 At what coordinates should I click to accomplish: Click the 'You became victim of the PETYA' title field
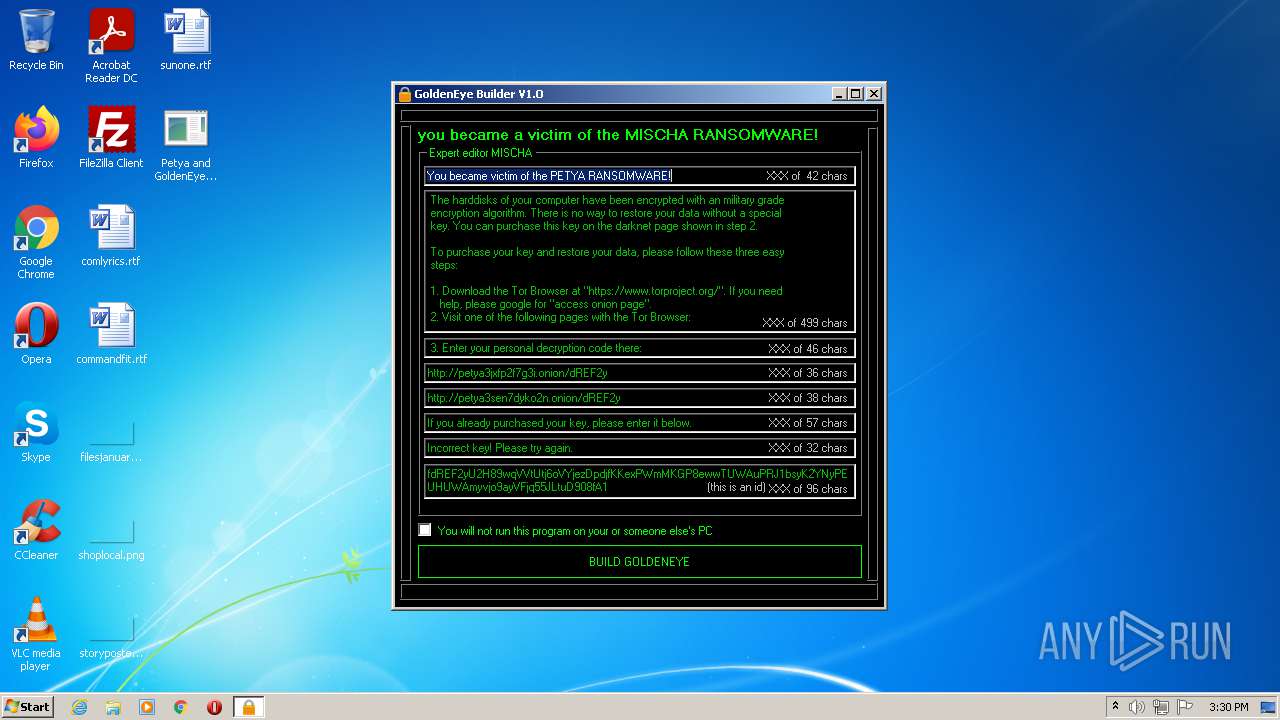[x=640, y=176]
